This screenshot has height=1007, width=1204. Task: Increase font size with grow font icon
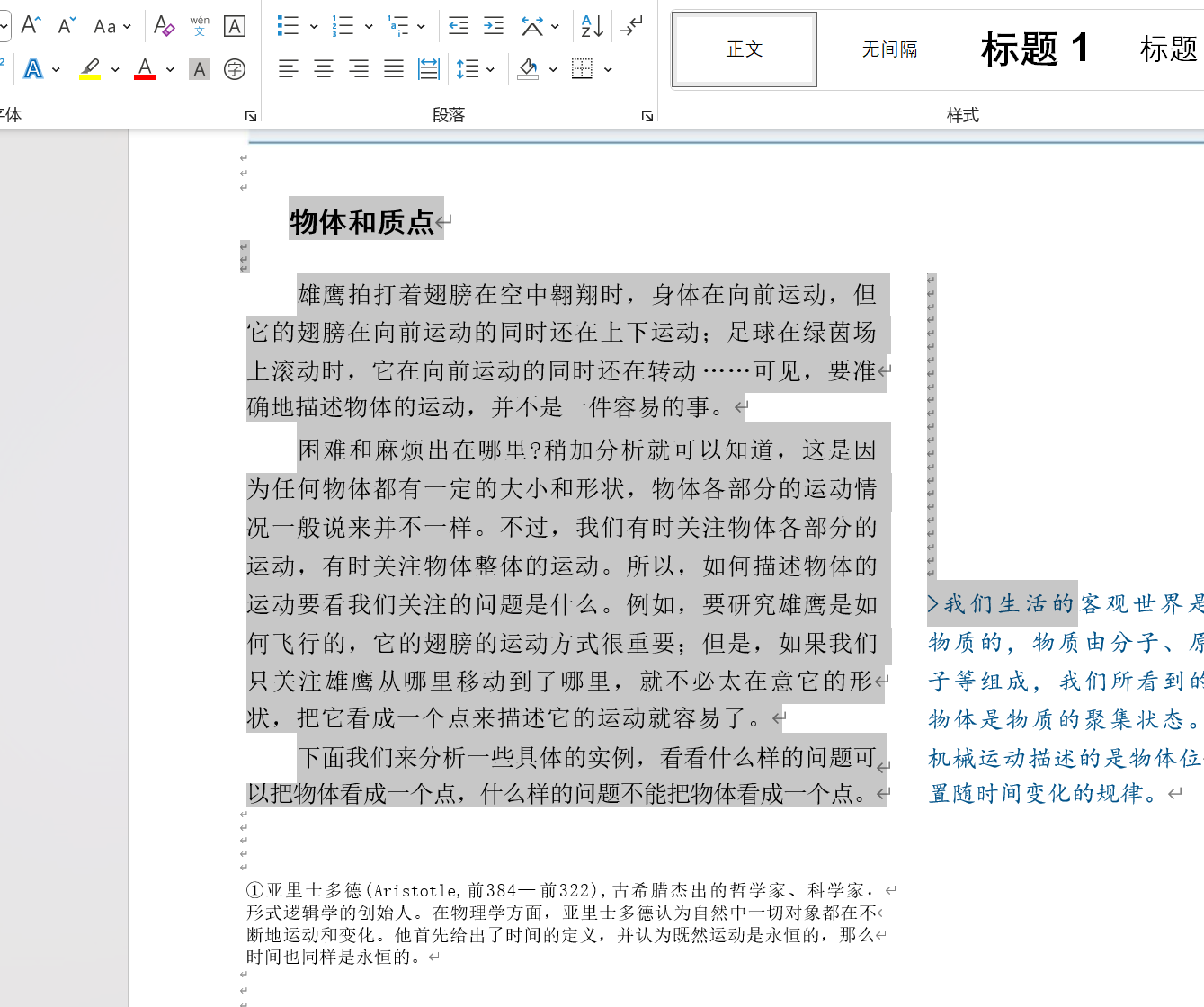[x=31, y=26]
